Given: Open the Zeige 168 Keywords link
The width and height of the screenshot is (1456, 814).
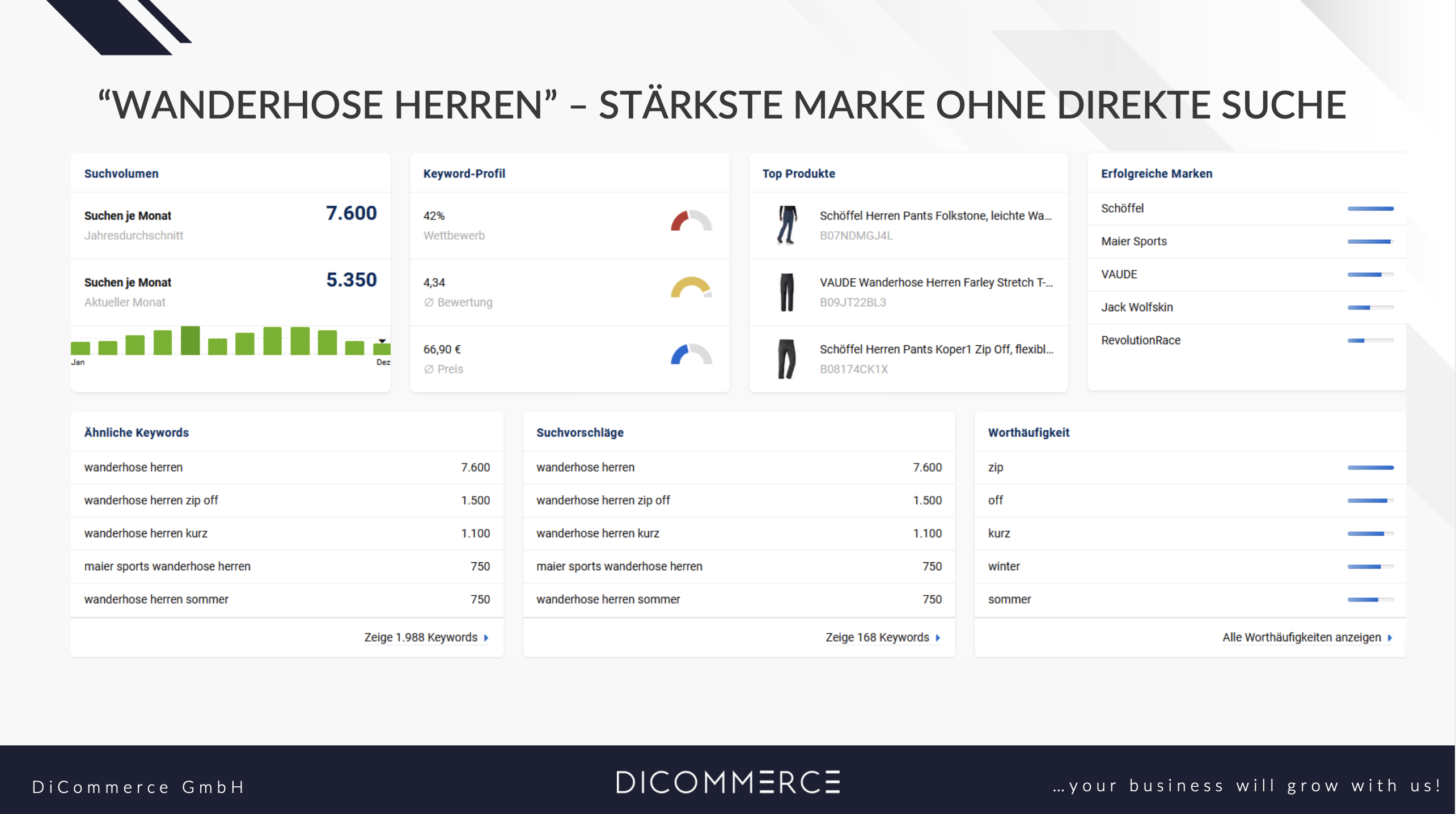Looking at the screenshot, I should point(877,637).
